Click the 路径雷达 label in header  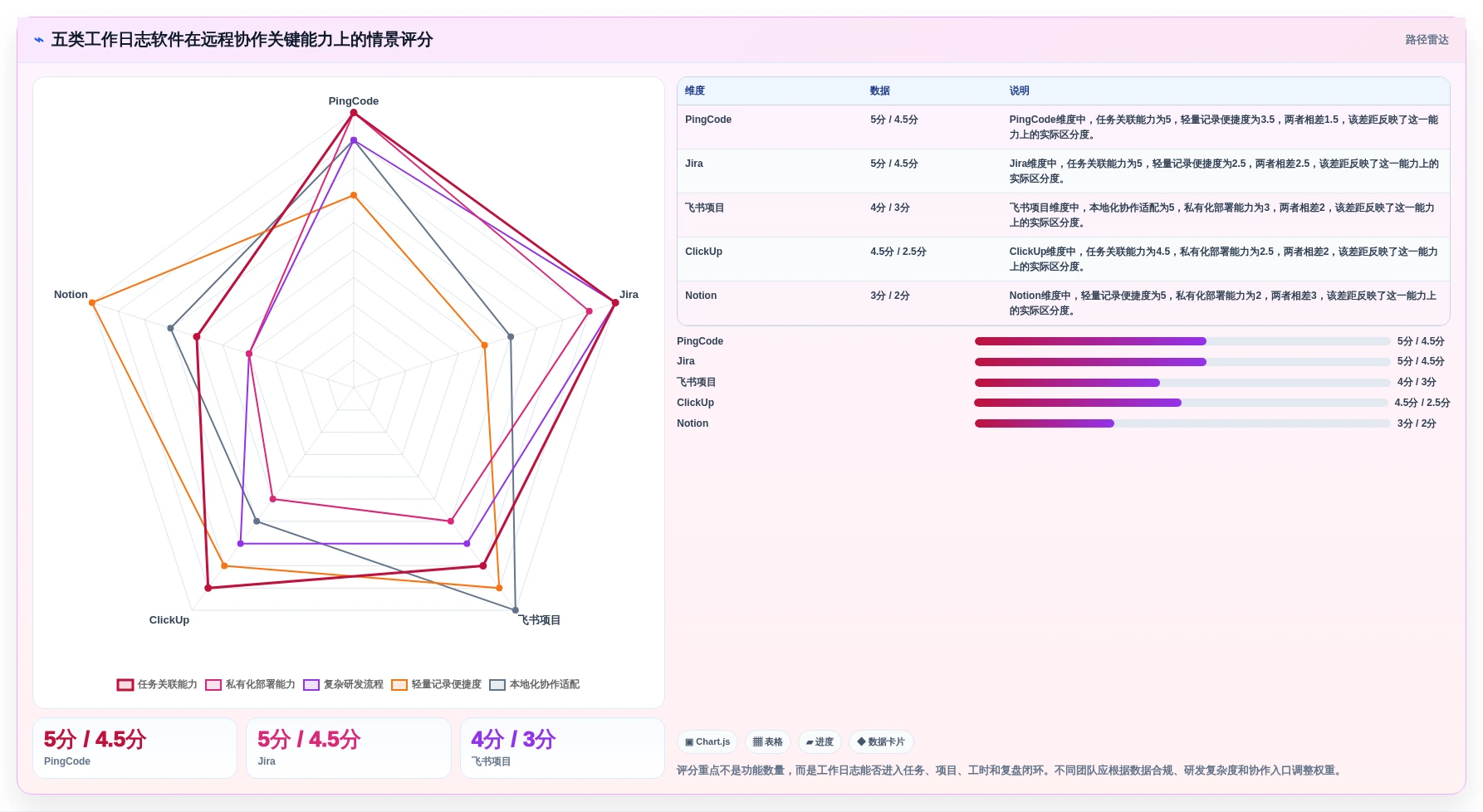click(x=1427, y=40)
